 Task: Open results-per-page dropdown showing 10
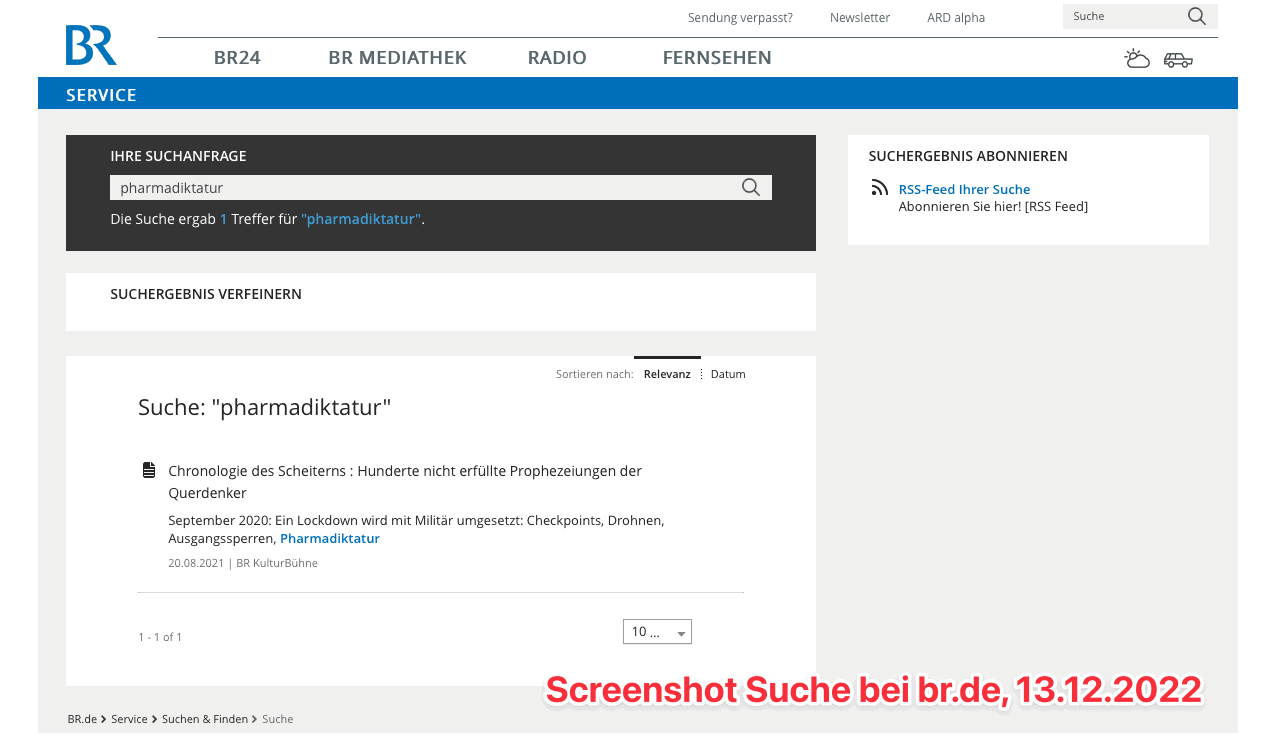coord(657,632)
